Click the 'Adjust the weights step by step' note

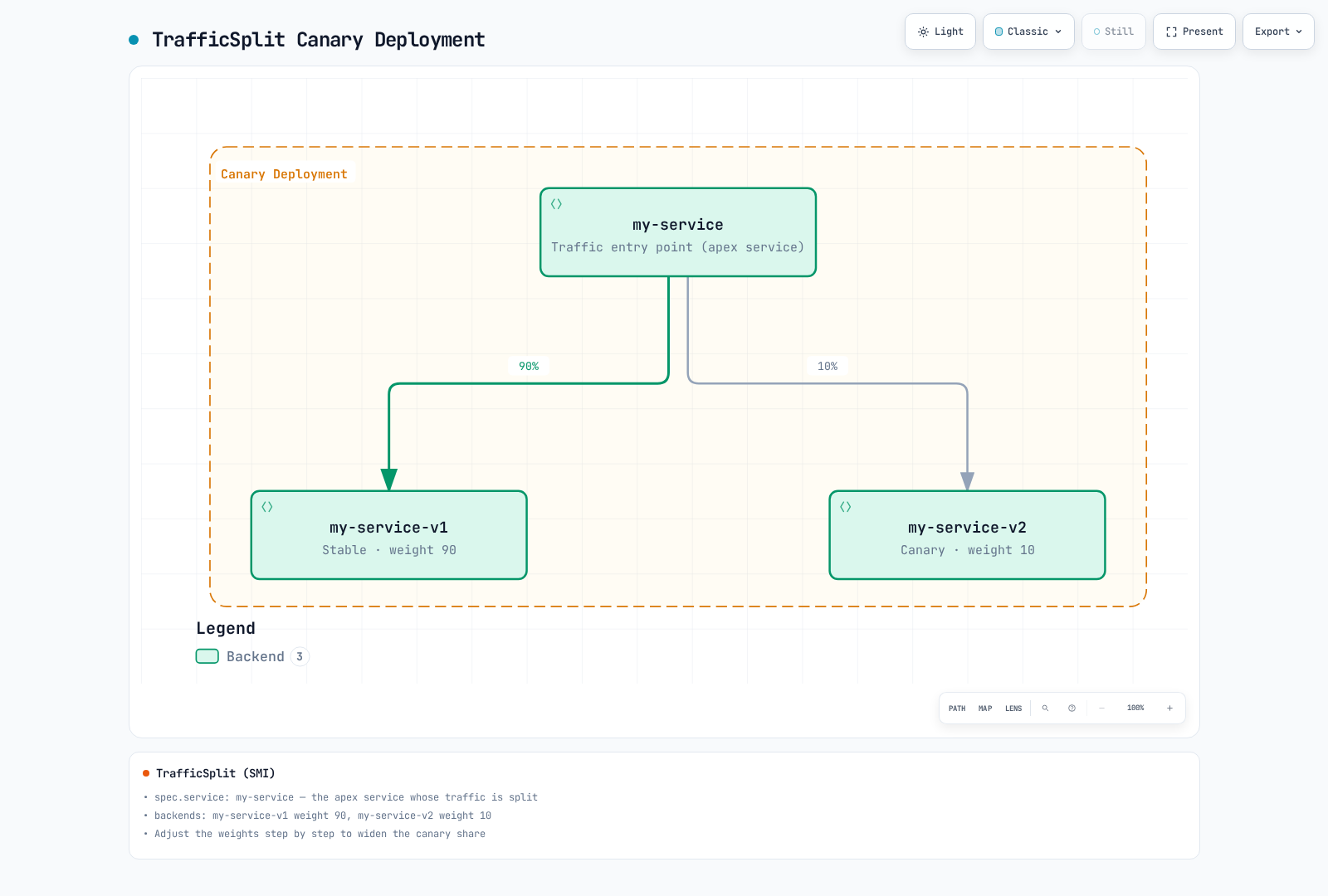click(320, 834)
